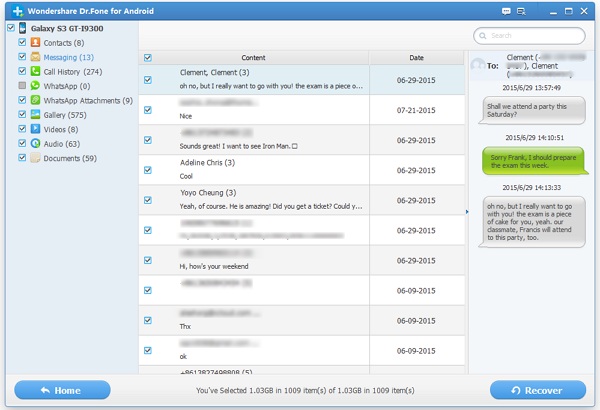The width and height of the screenshot is (600, 410).
Task: Sort by the Date column header
Action: coord(417,58)
